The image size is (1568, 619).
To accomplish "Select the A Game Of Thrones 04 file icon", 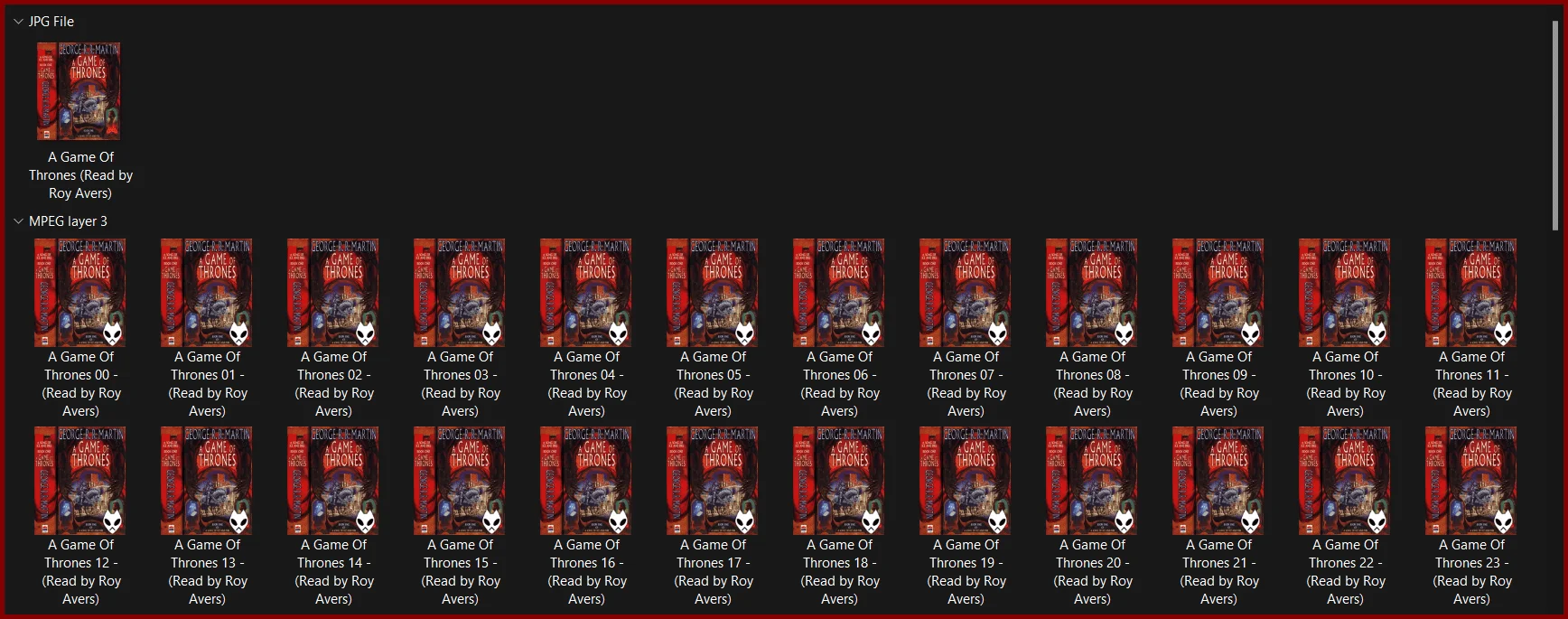I will [x=586, y=293].
